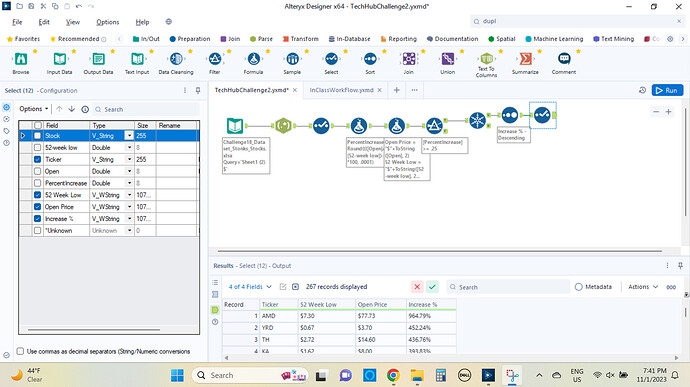Uncheck the Ticker field checkbox
Viewport: 690px width, 387px height.
click(37, 159)
